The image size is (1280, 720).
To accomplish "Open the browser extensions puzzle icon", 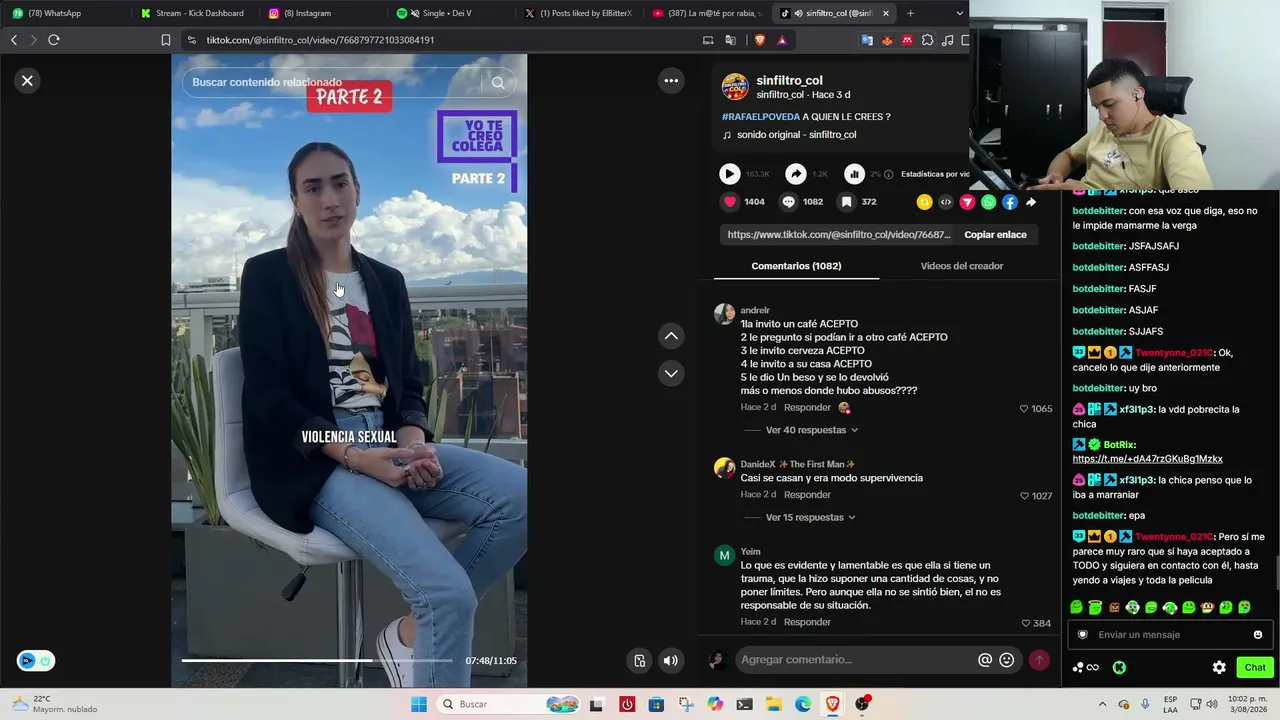I will click(x=927, y=40).
